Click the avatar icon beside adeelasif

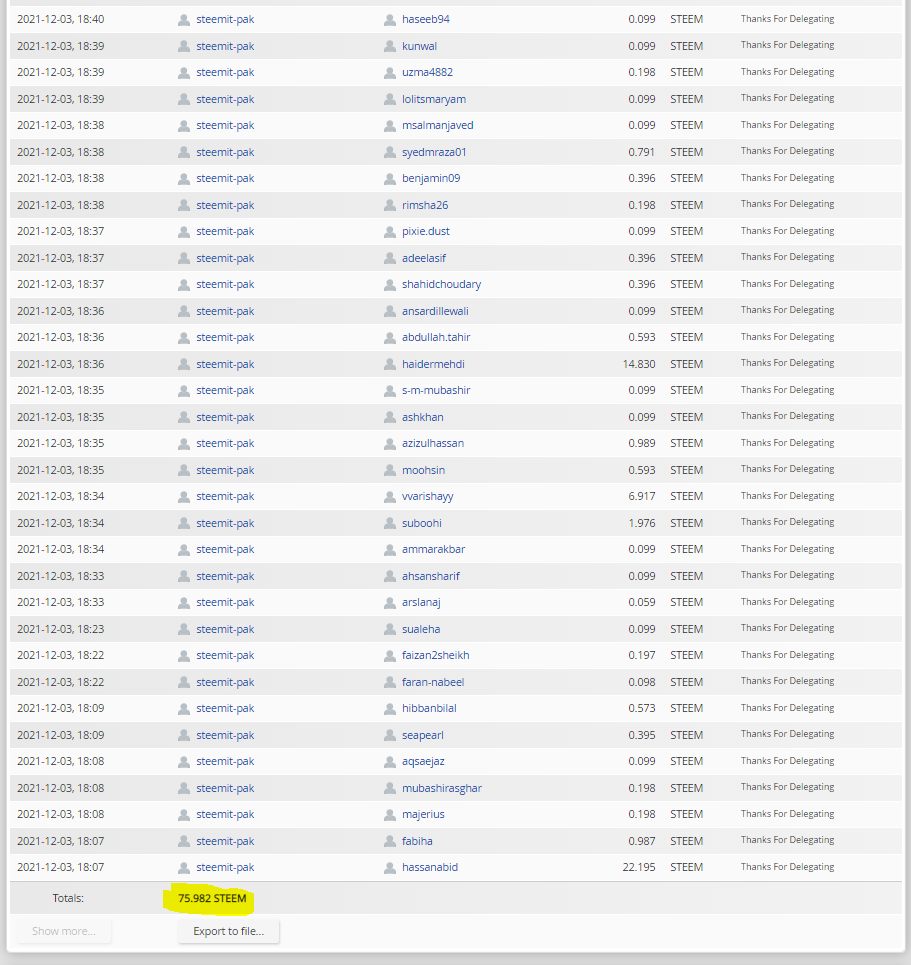click(390, 258)
